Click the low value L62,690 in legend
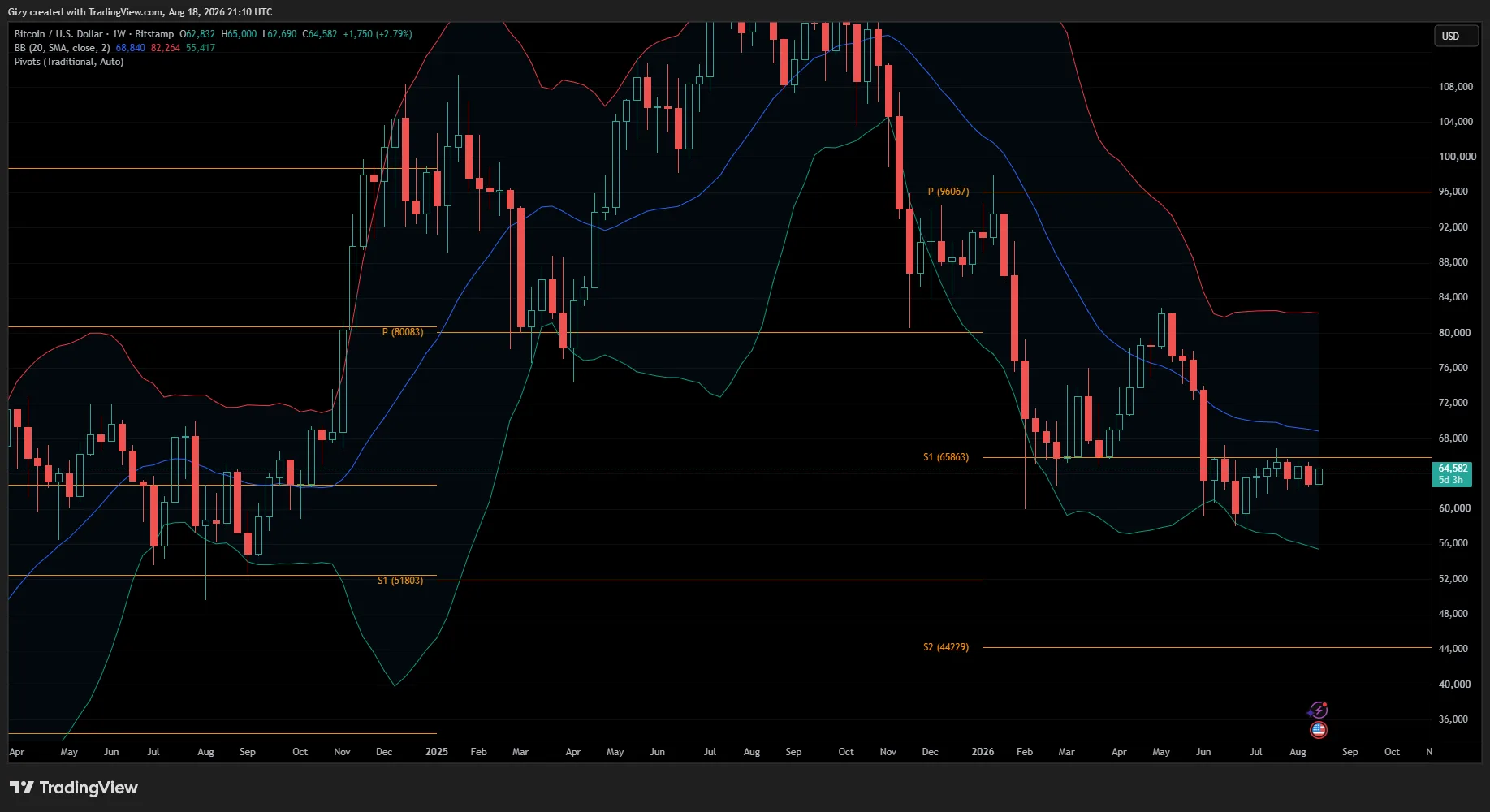Viewport: 1490px width, 812px height. 279,34
